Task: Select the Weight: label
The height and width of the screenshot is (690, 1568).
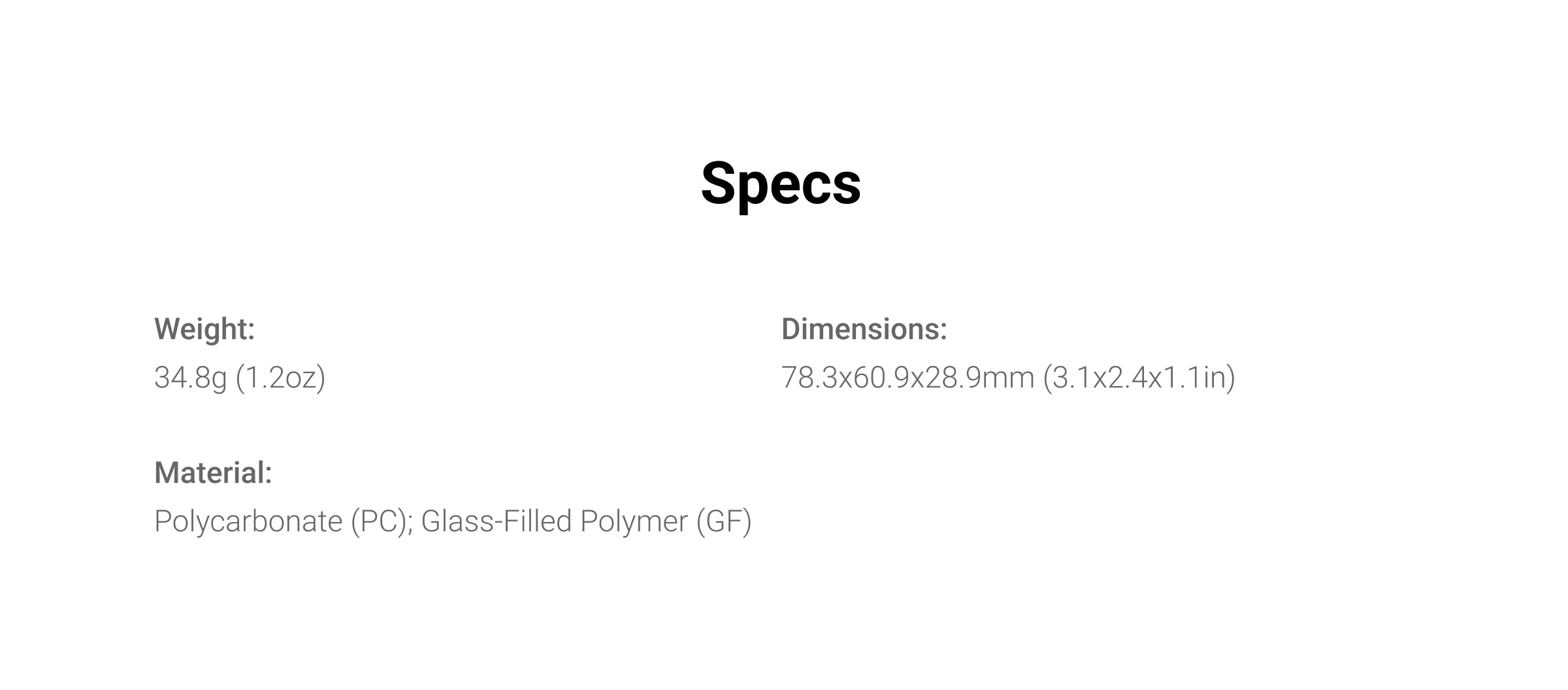Action: [204, 329]
